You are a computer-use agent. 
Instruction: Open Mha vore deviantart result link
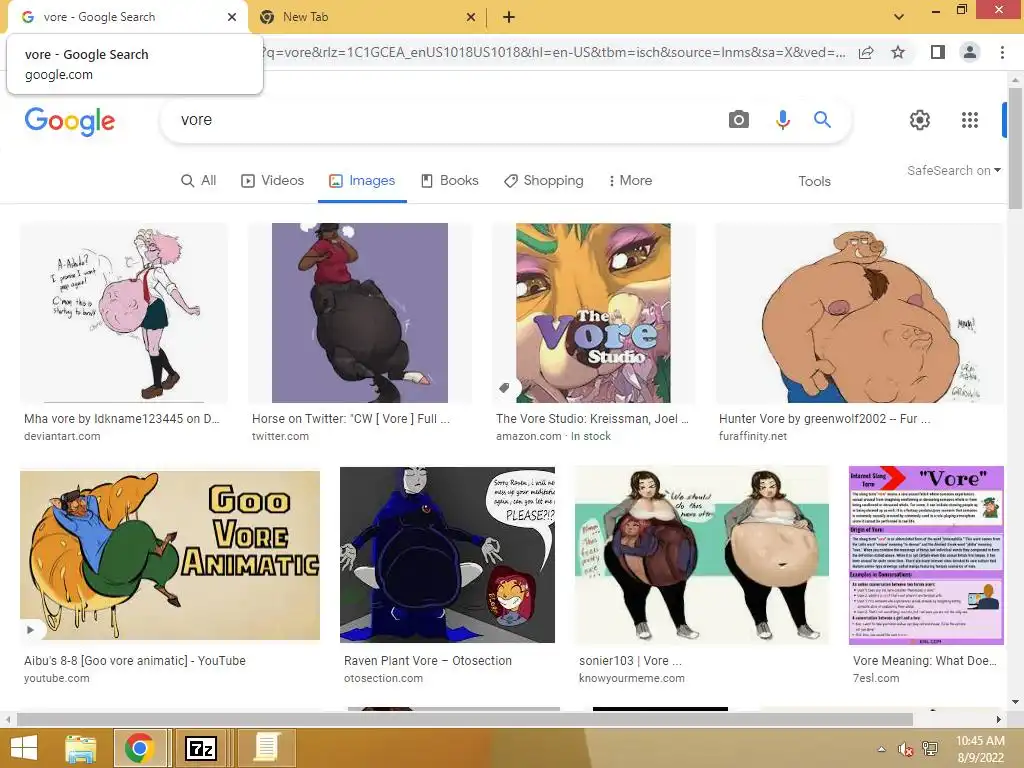pyautogui.click(x=121, y=419)
